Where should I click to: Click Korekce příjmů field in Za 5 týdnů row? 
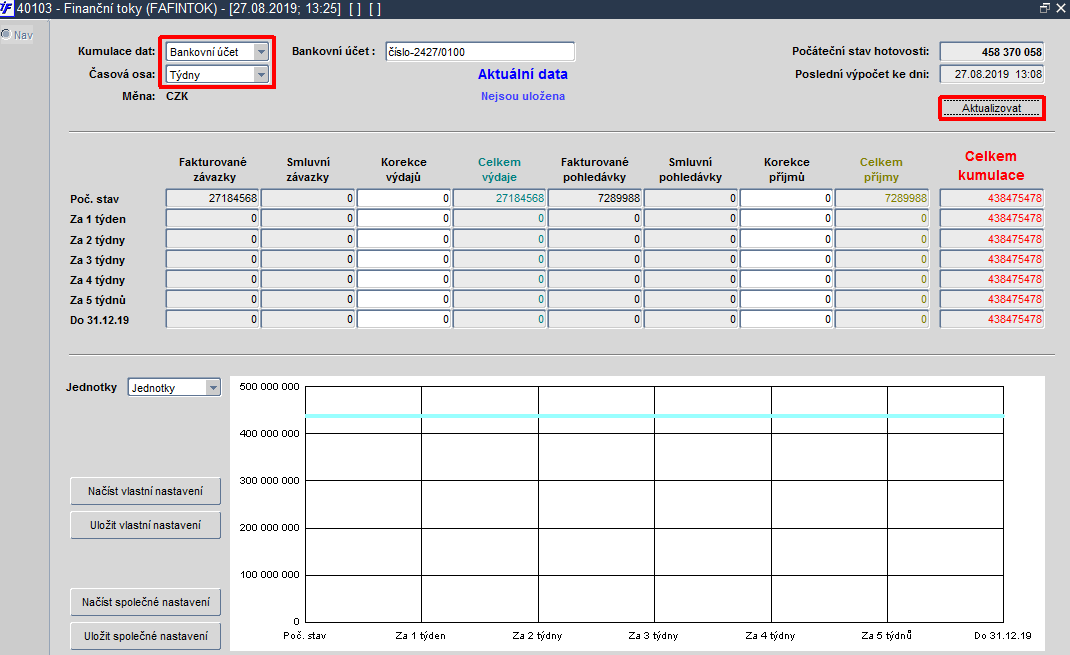pyautogui.click(x=786, y=299)
